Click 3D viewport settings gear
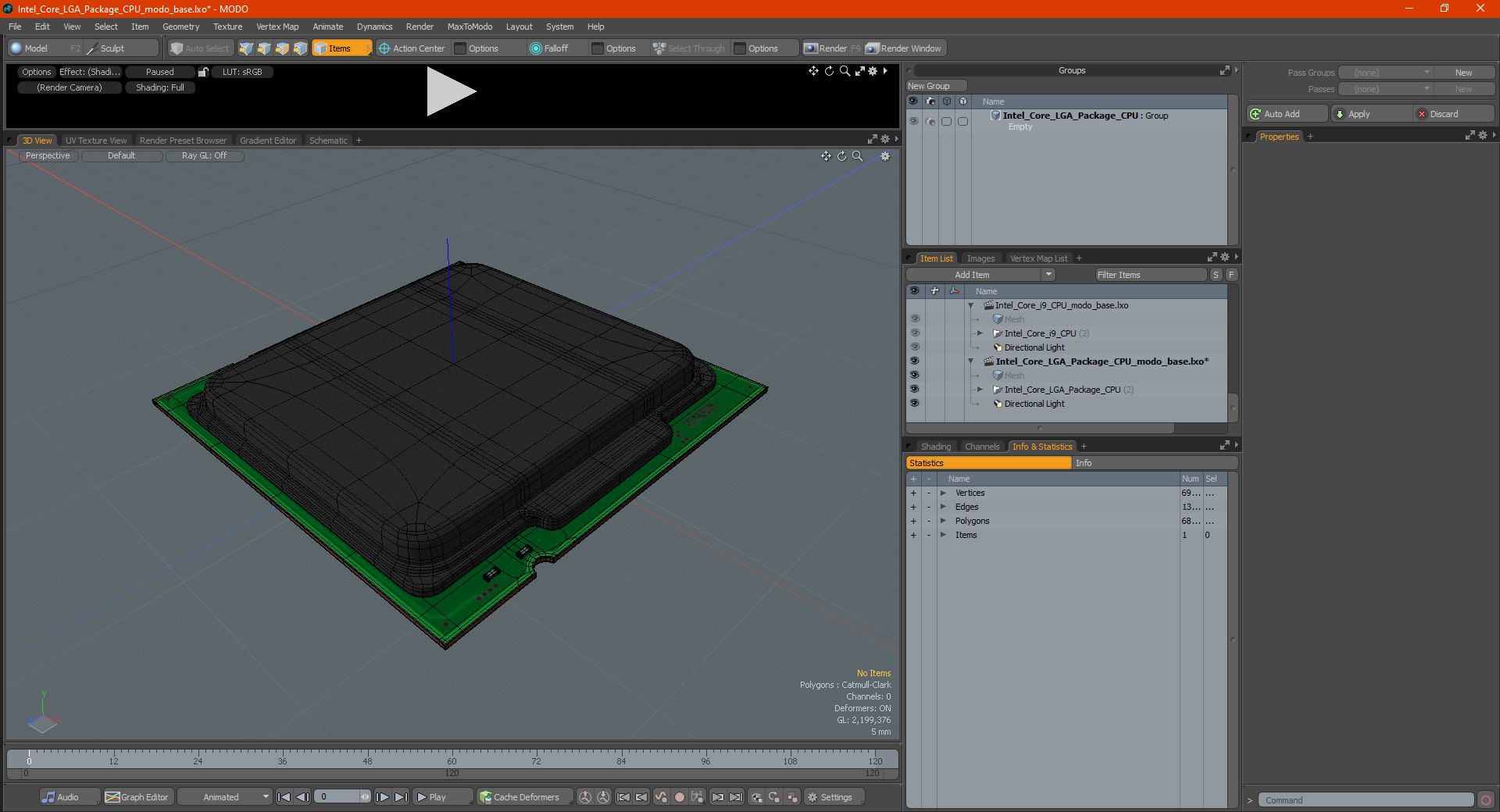The width and height of the screenshot is (1500, 812). [x=885, y=156]
